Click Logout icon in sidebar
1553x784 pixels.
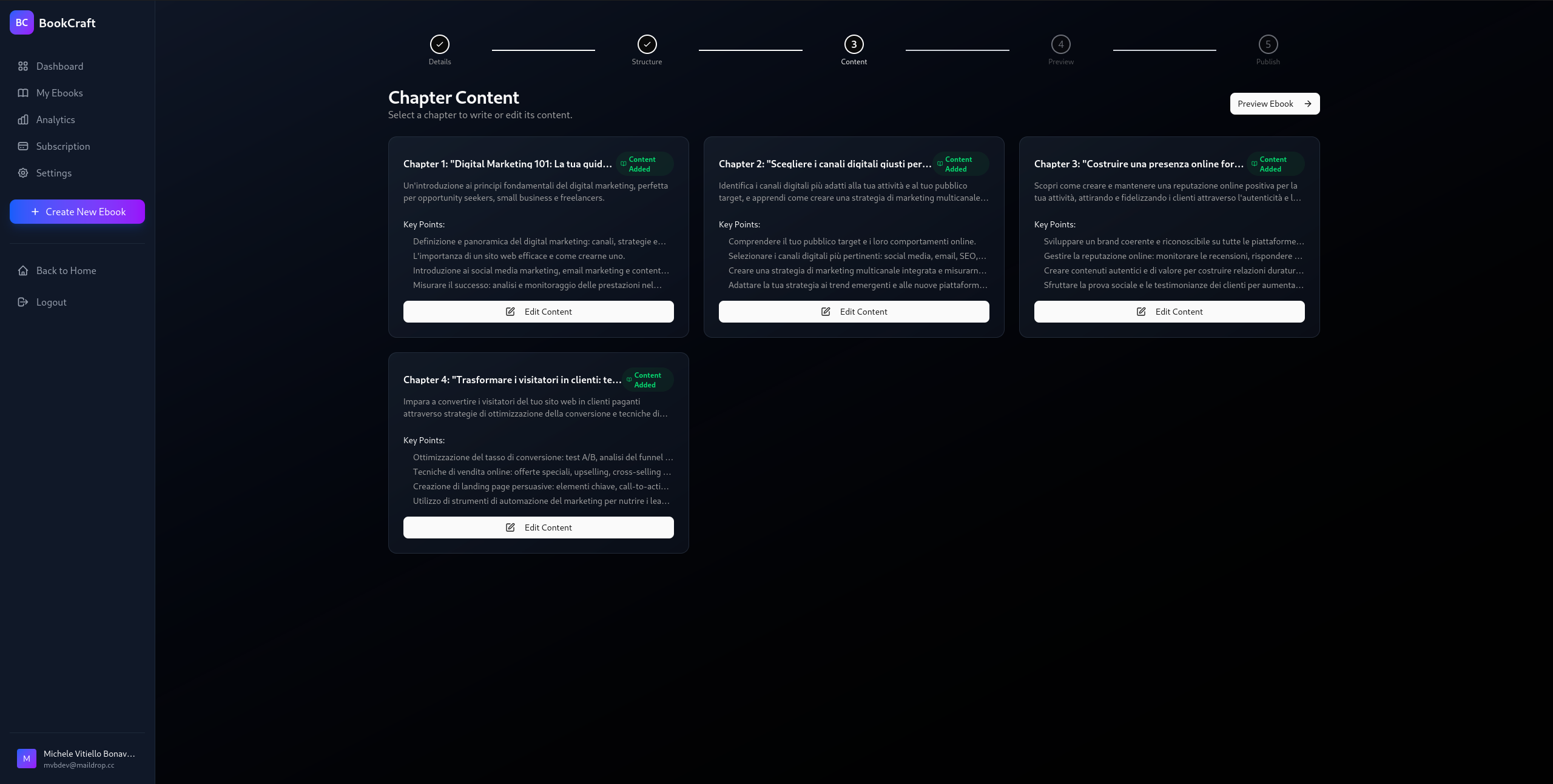point(23,302)
